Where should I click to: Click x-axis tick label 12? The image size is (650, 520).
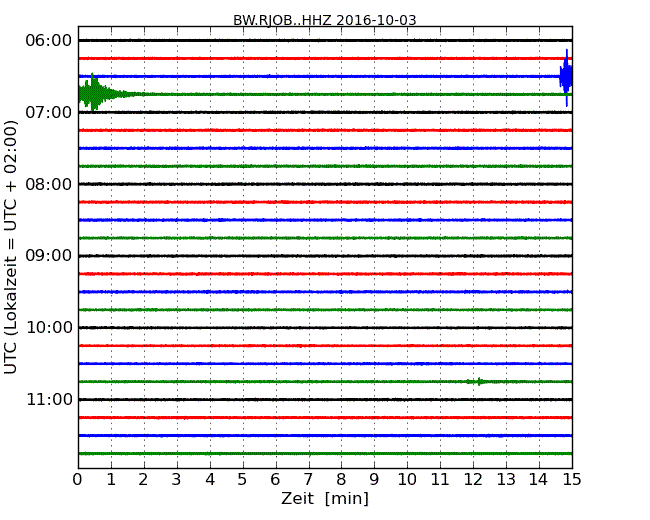point(473,479)
